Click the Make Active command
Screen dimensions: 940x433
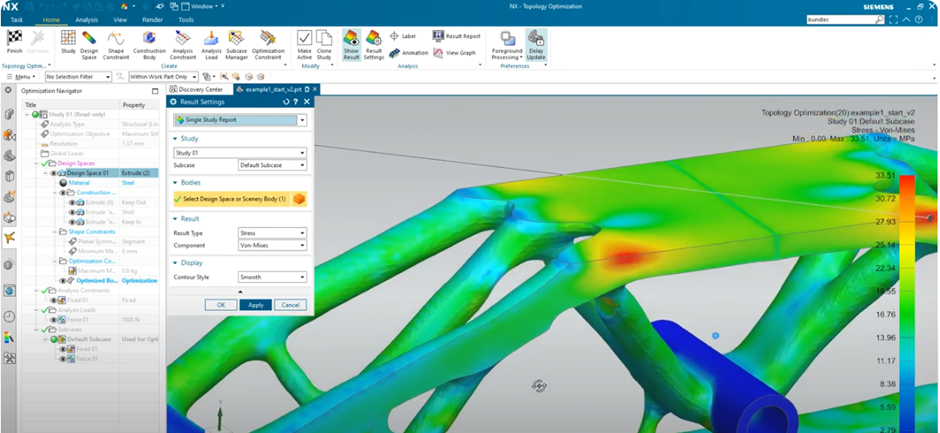click(305, 44)
